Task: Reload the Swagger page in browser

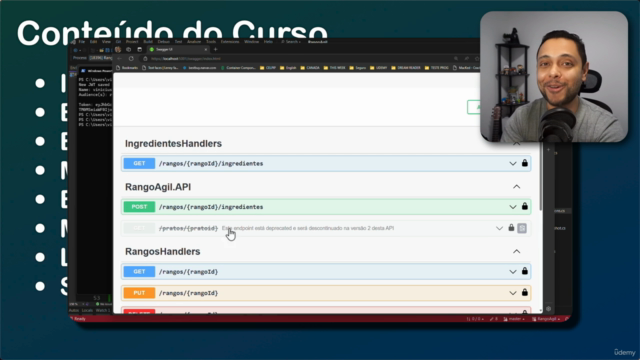Action: point(131,58)
